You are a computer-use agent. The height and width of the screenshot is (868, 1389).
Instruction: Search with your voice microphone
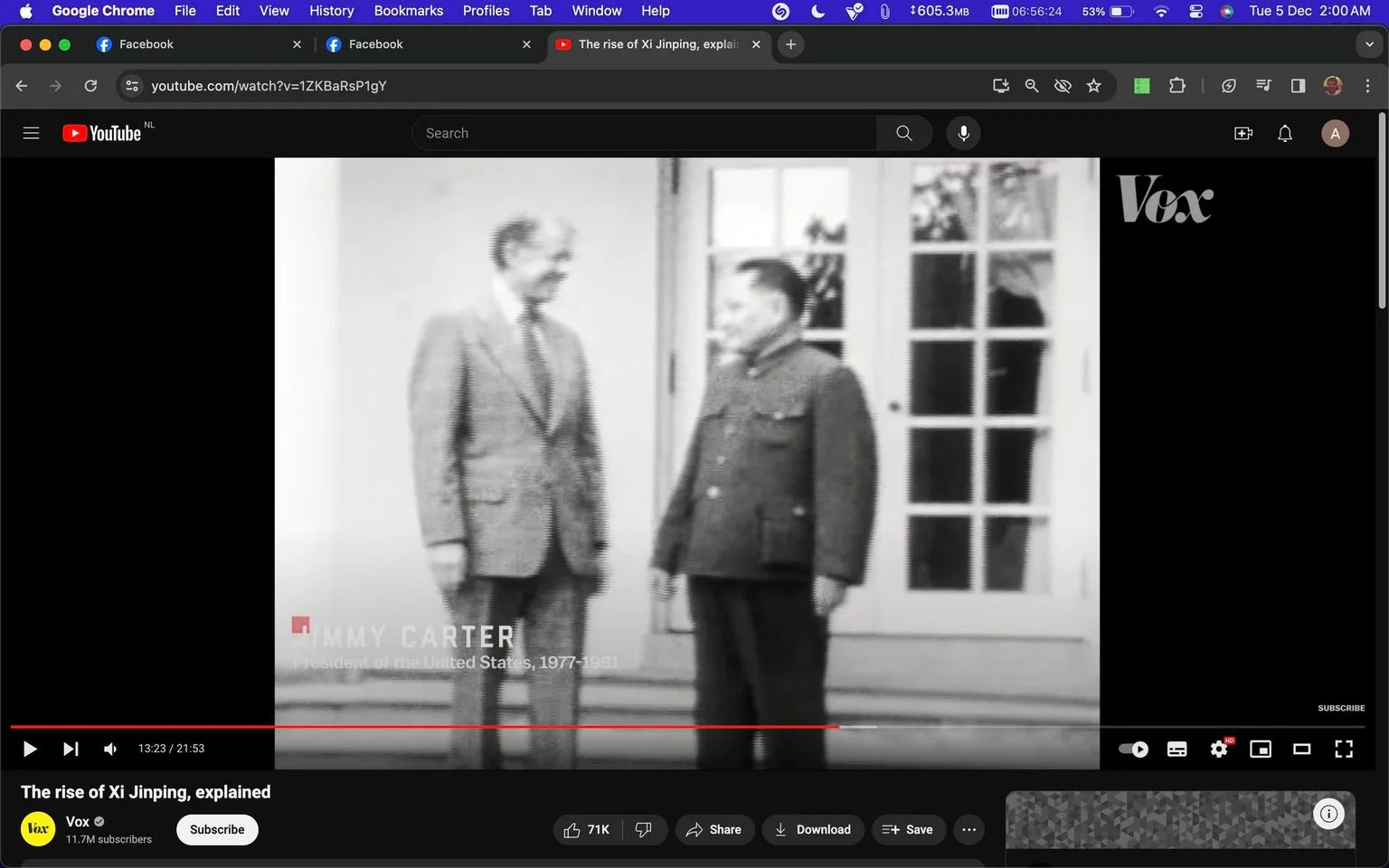(963, 133)
